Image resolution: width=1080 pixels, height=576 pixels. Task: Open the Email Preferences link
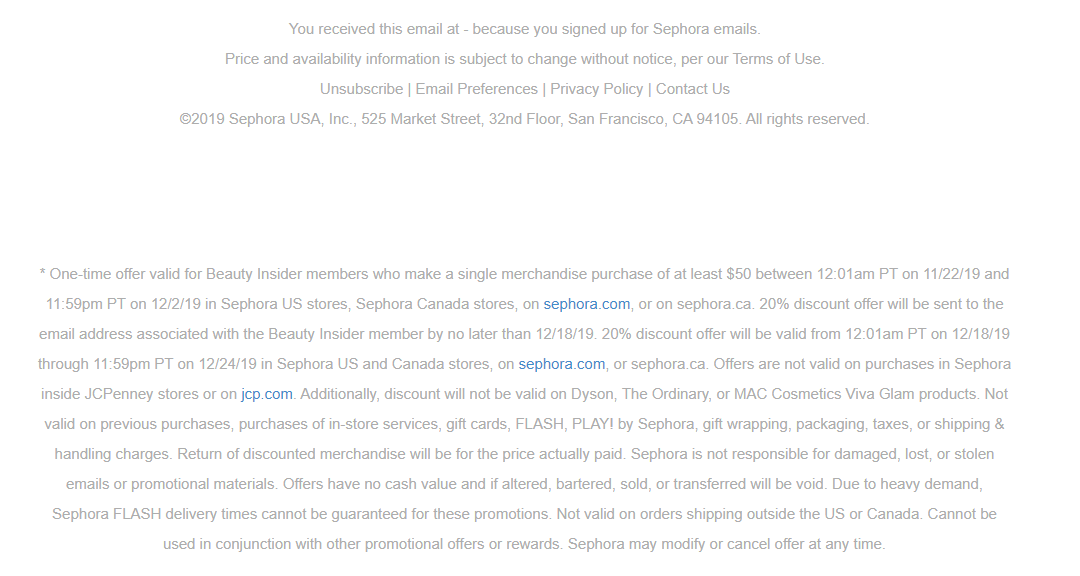[477, 89]
